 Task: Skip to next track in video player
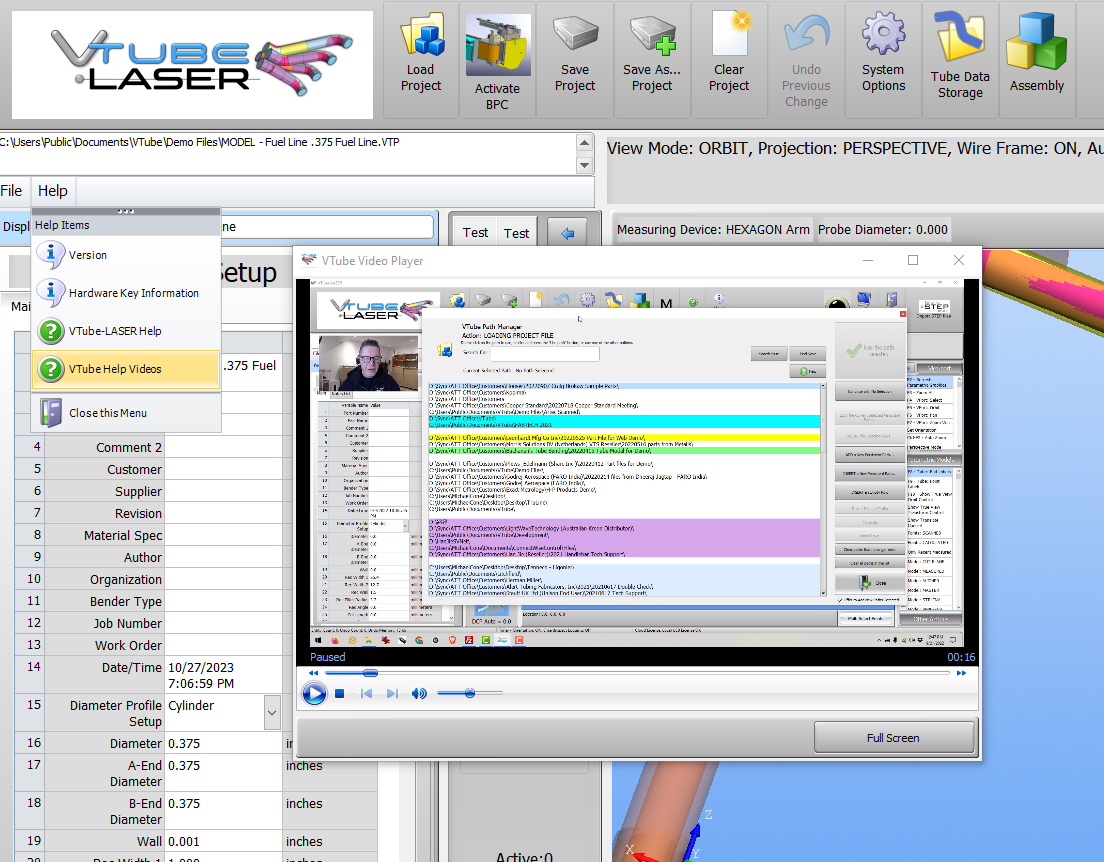[392, 694]
